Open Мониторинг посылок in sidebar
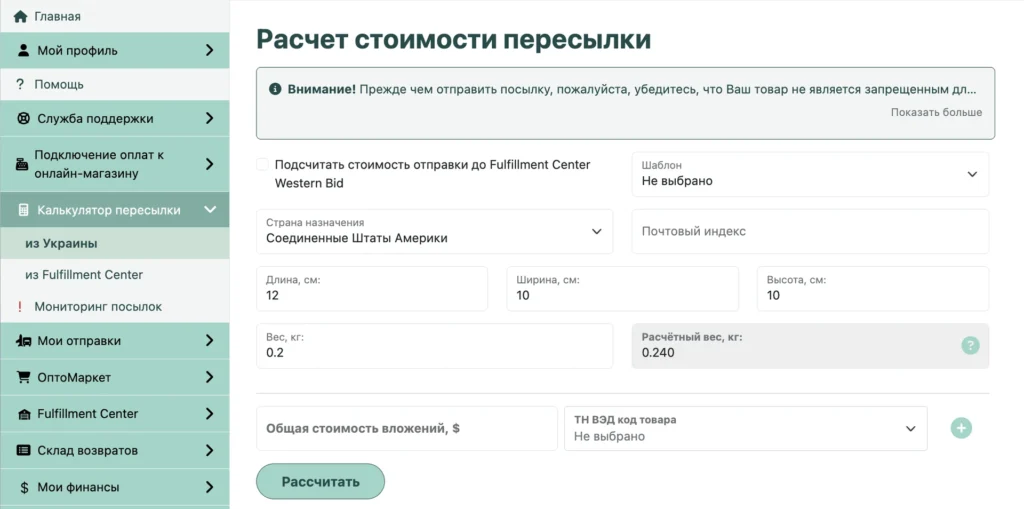 point(114,306)
